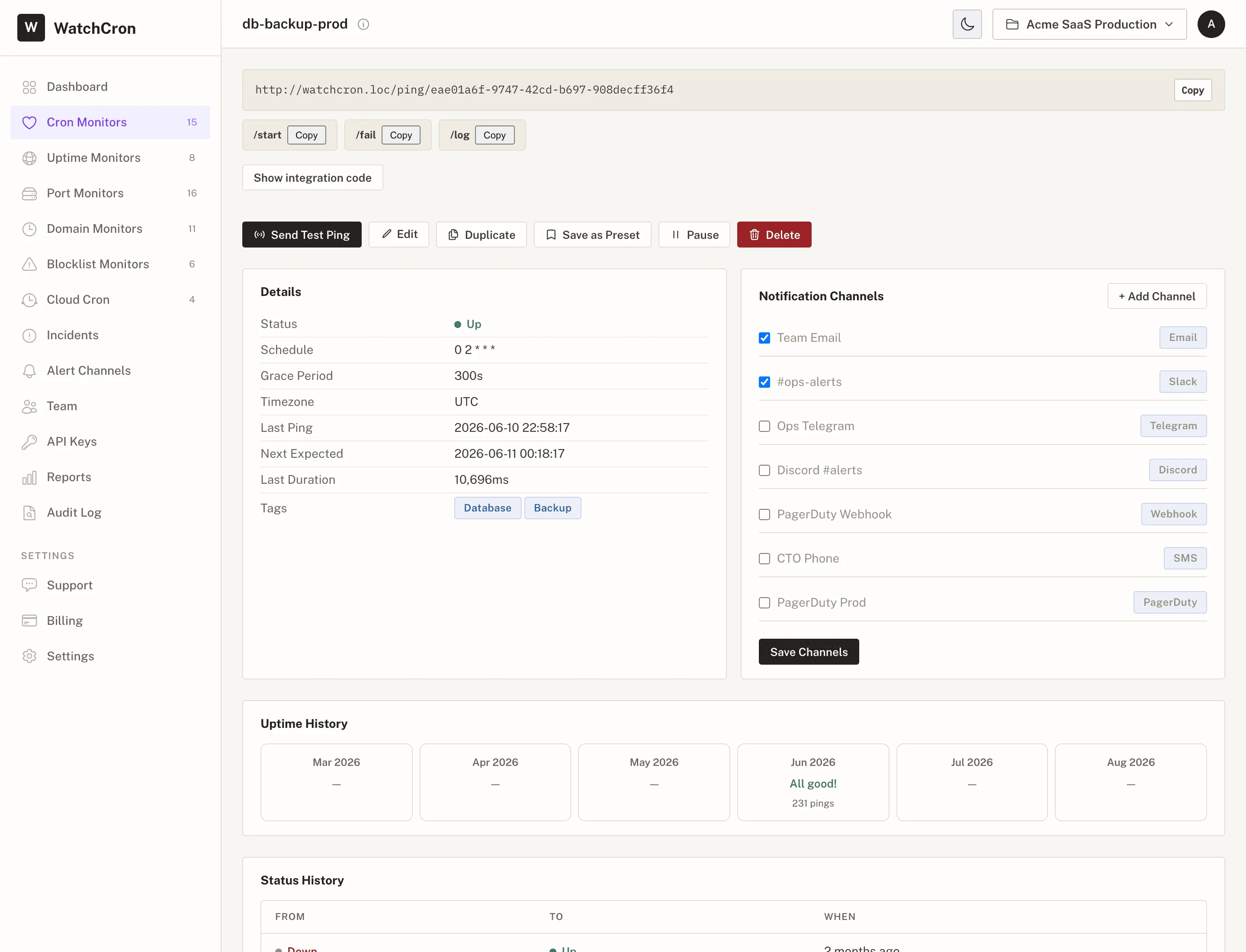Open Audit Log page
1246x952 pixels.
pos(110,513)
